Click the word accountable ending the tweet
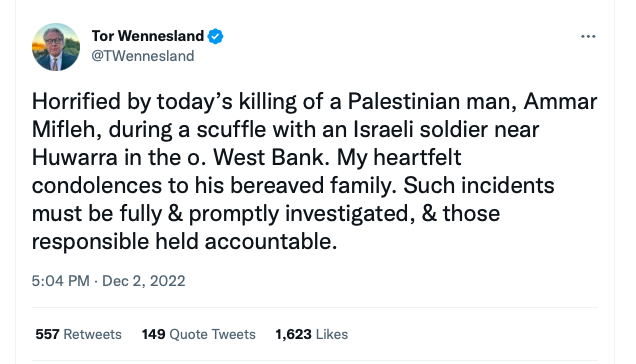Image resolution: width=636 pixels, height=364 pixels. click(271, 242)
